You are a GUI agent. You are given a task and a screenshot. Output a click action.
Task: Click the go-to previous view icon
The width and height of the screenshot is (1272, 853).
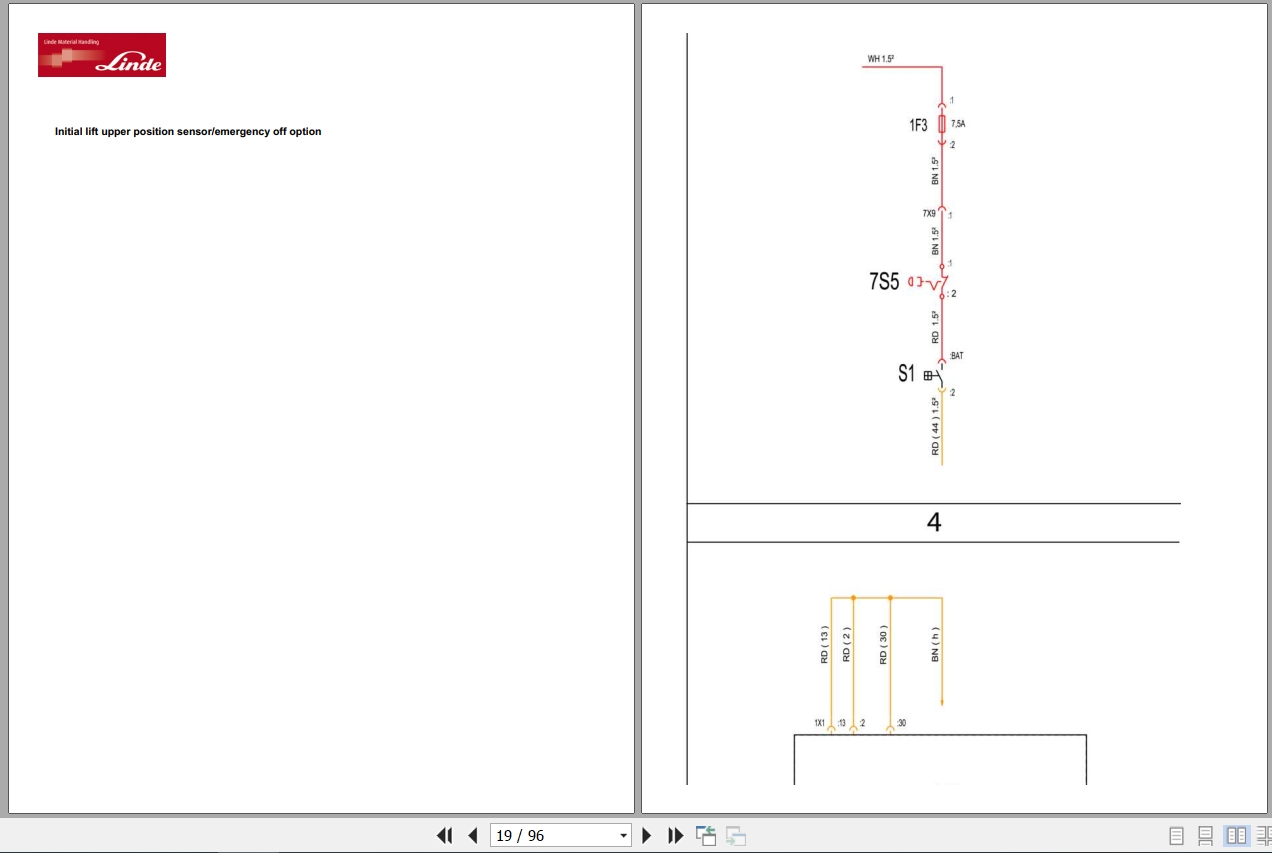(706, 835)
